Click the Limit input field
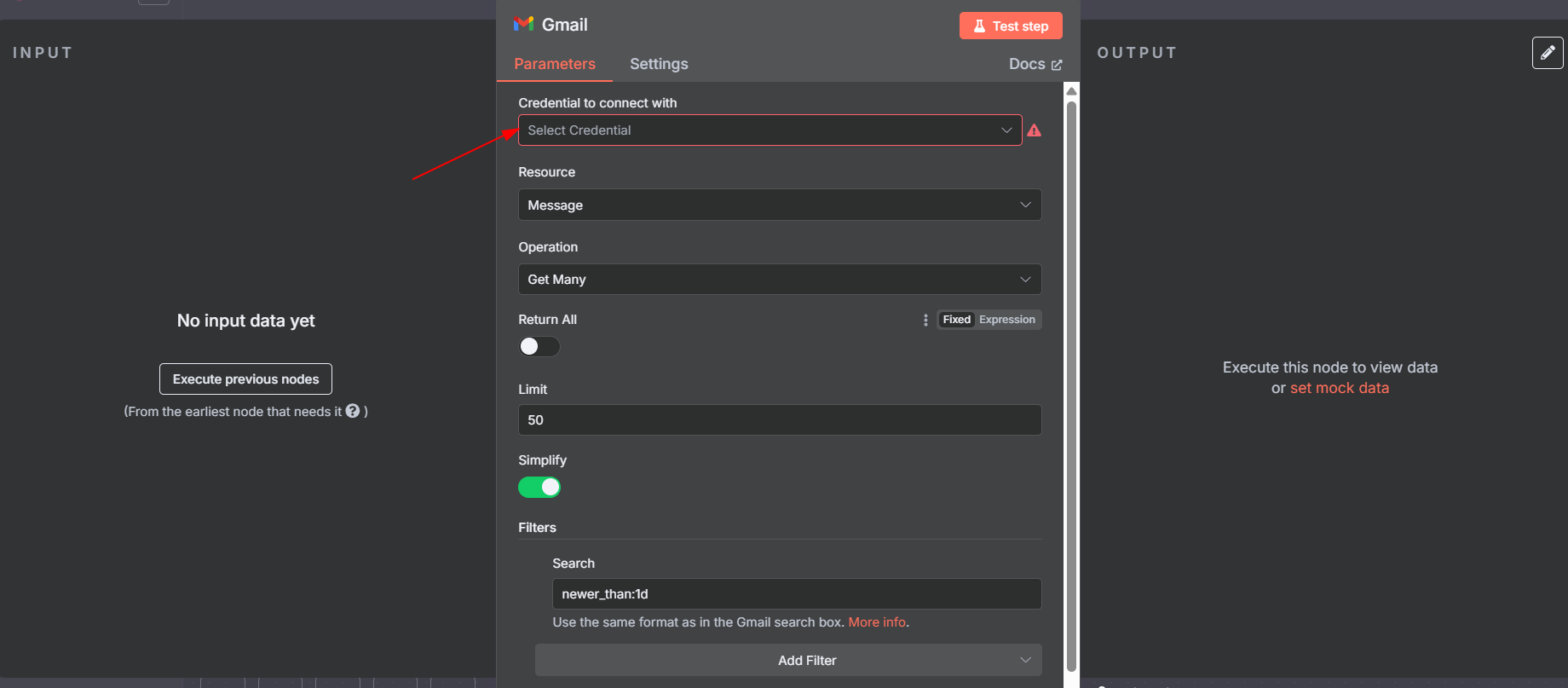Image resolution: width=1568 pixels, height=688 pixels. point(780,420)
